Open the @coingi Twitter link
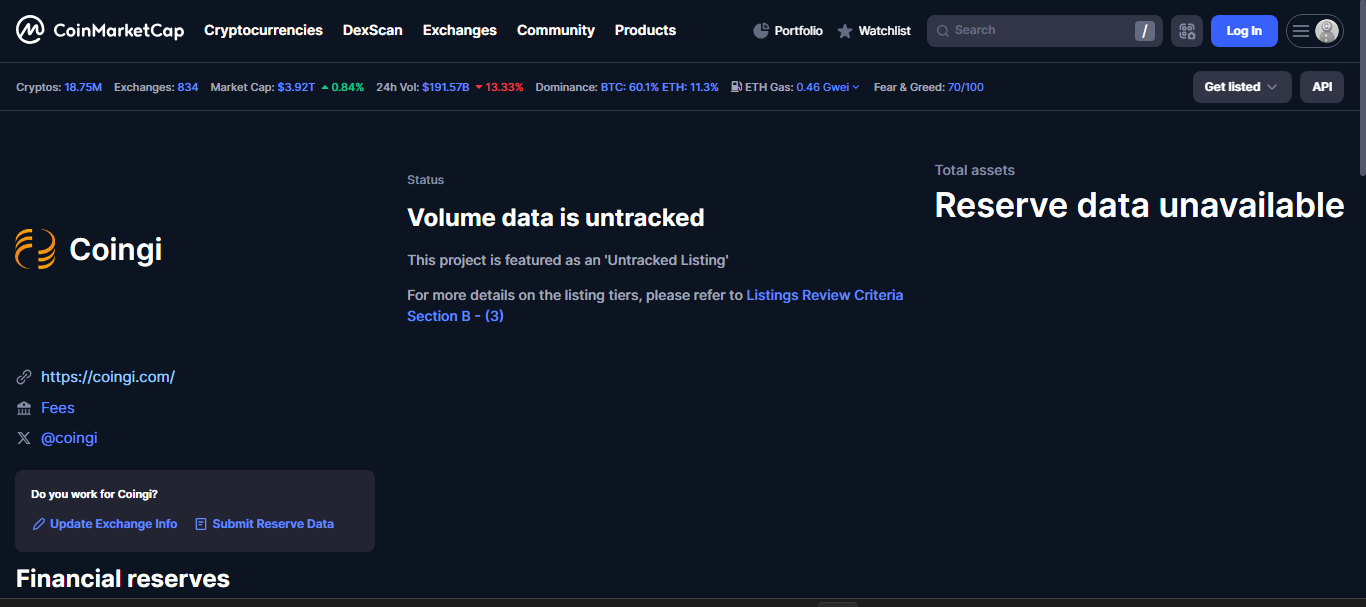 (69, 438)
